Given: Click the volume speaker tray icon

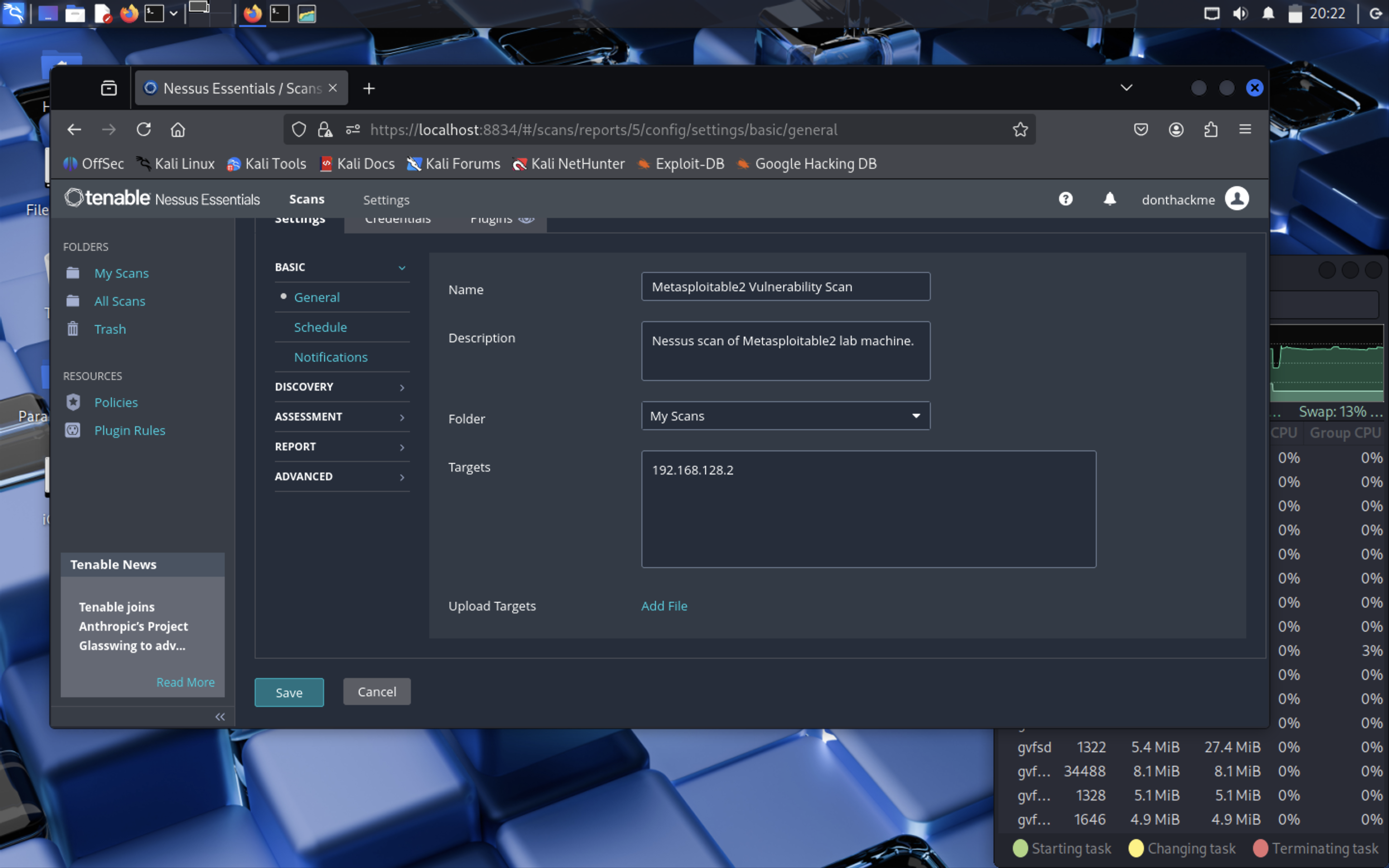Looking at the screenshot, I should 1240,13.
